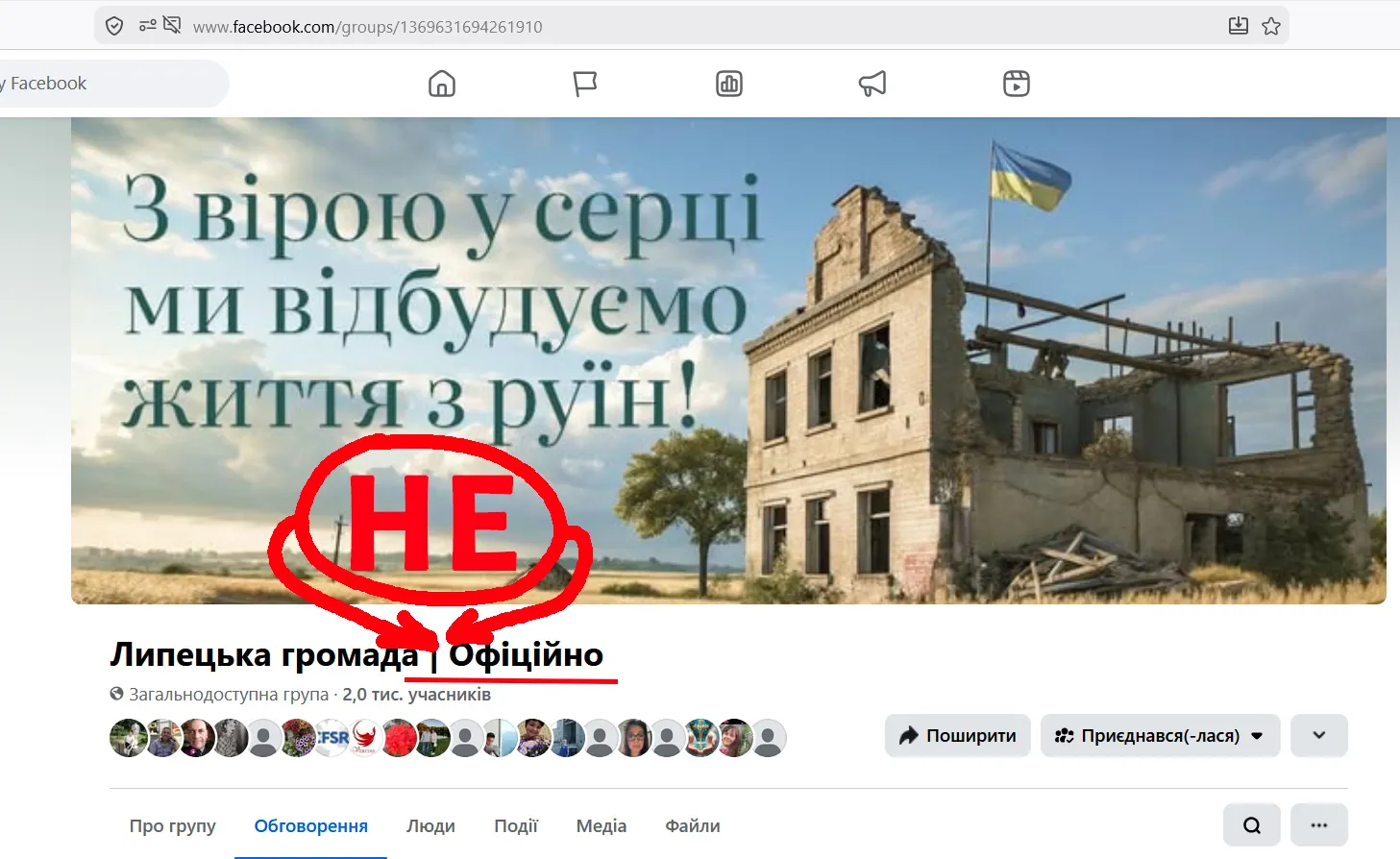
Task: Search within the group using magnifier button
Action: [1252, 825]
